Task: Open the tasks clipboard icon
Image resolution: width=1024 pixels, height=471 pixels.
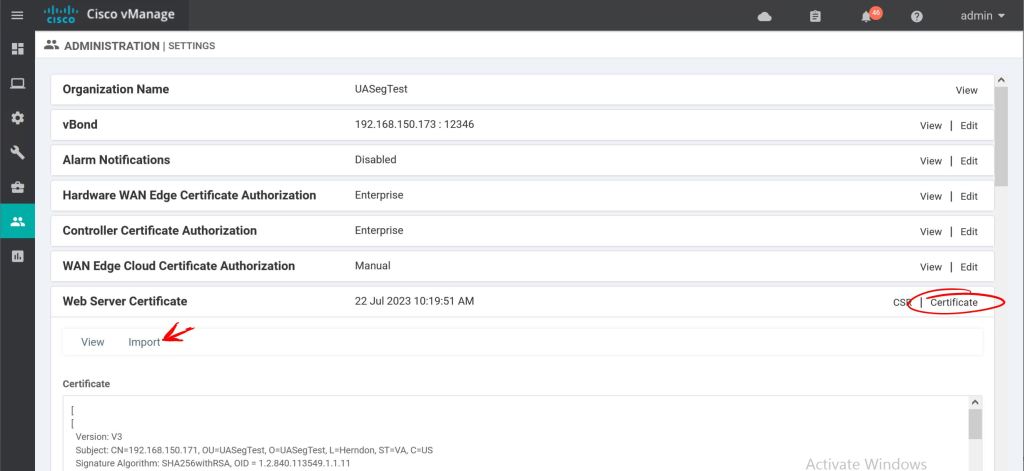Action: tap(815, 16)
